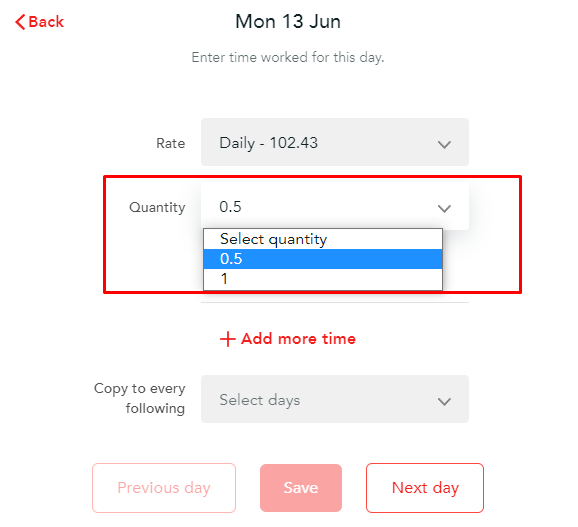This screenshot has height=527, width=578.
Task: Open the 'Select days' dropdown
Action: pyautogui.click(x=335, y=399)
